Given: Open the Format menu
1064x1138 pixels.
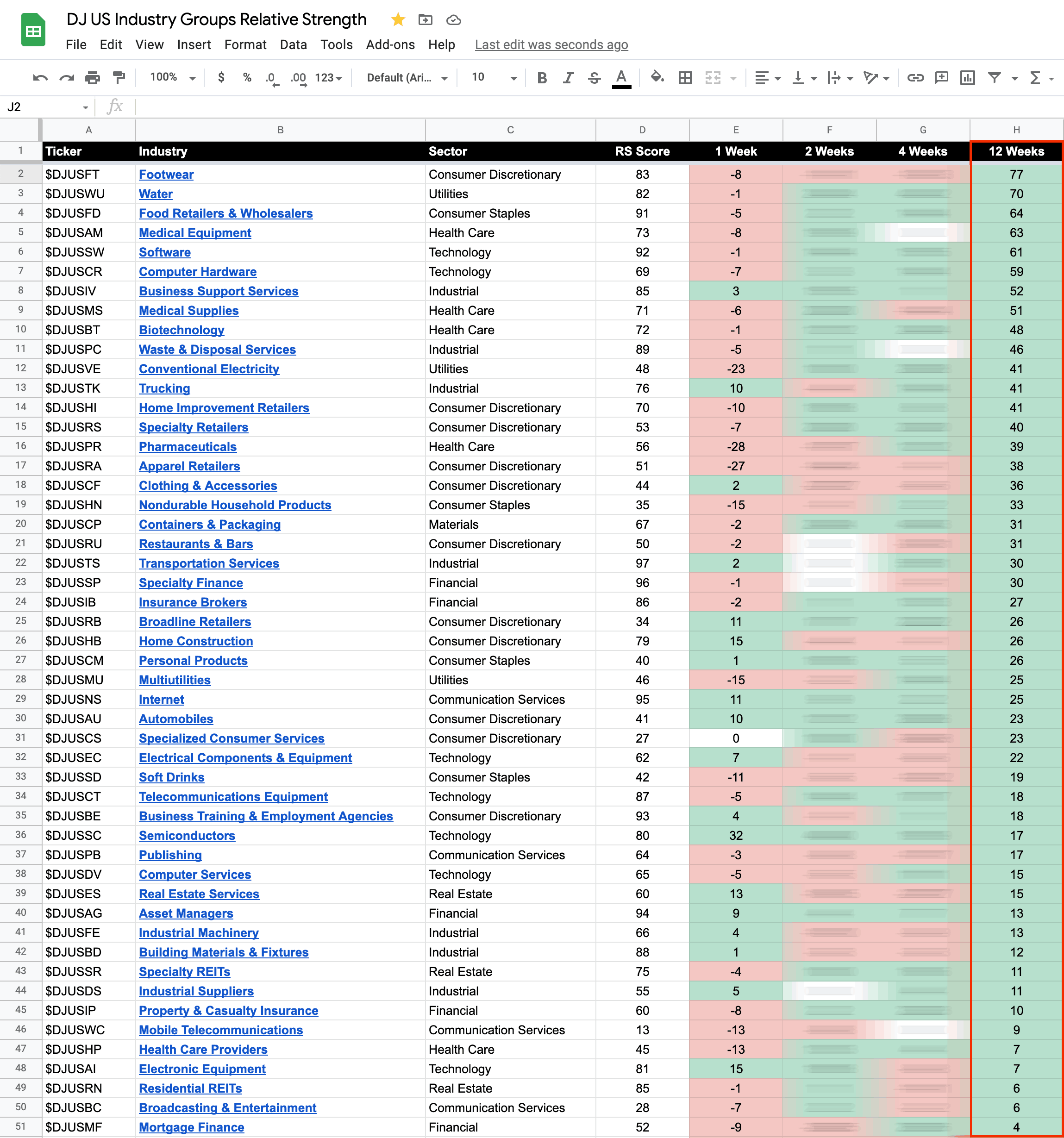Looking at the screenshot, I should tap(245, 44).
